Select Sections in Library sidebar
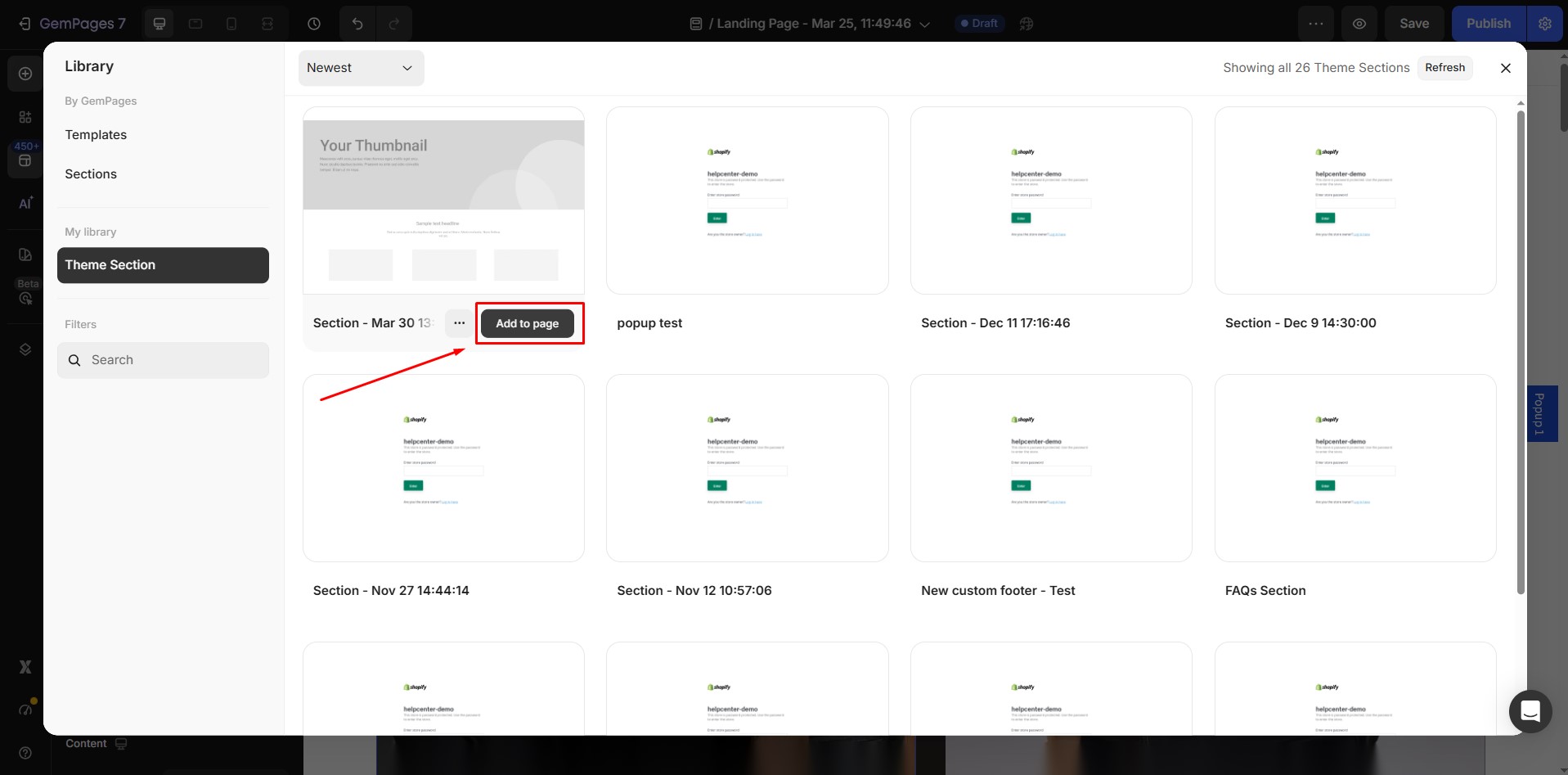The width and height of the screenshot is (1568, 775). coord(91,174)
